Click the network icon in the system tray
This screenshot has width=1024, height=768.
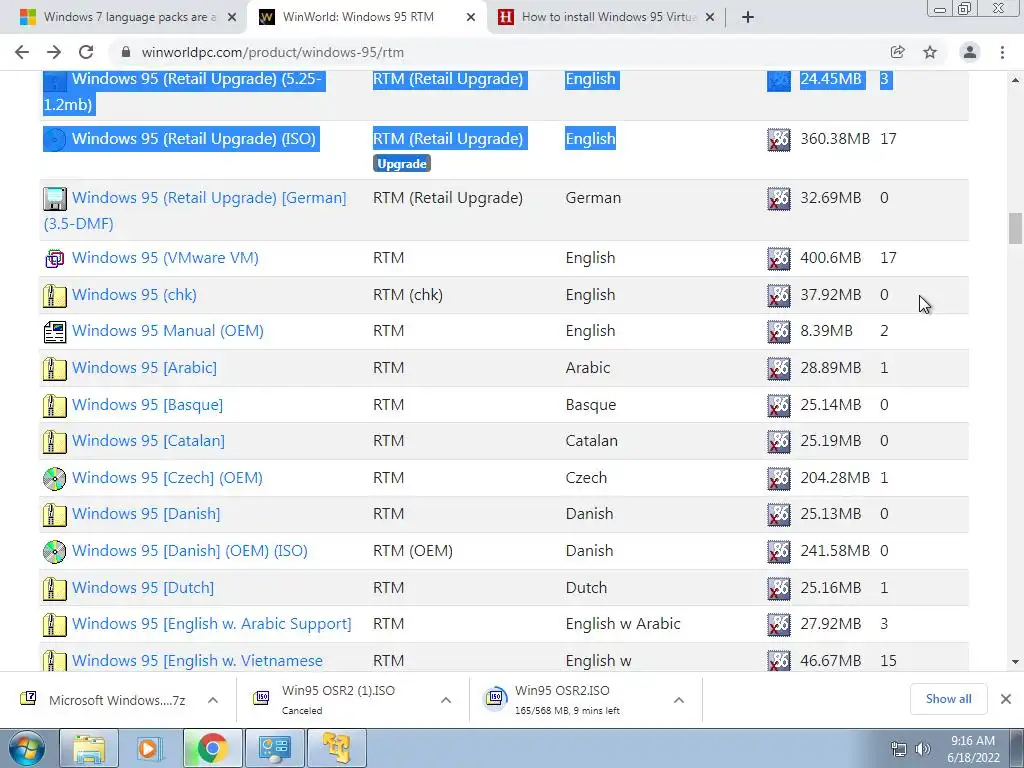pyautogui.click(x=899, y=749)
